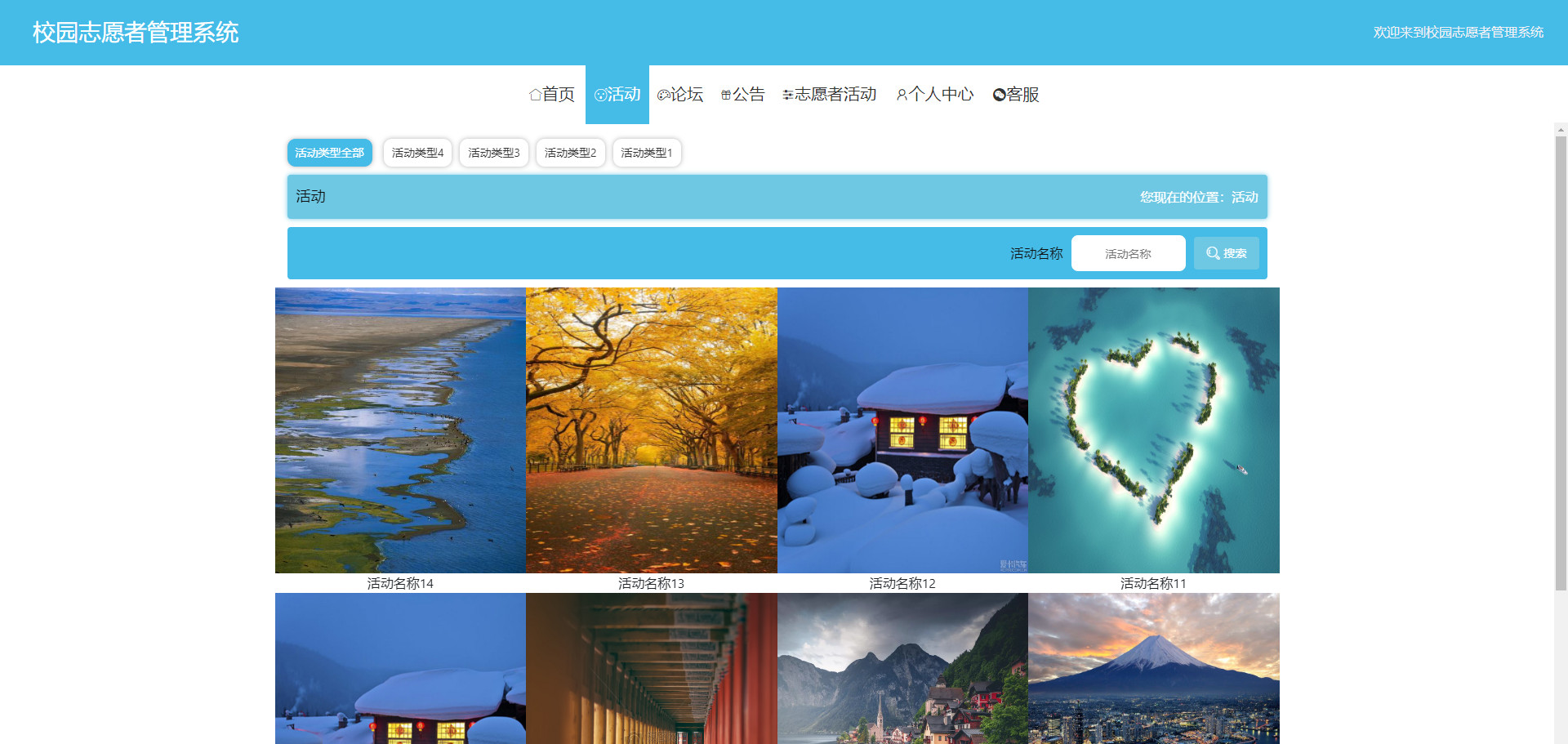The image size is (1568, 744).
Task: Click the 您现在的位置：活动 breadcrumb
Action: point(1199,197)
